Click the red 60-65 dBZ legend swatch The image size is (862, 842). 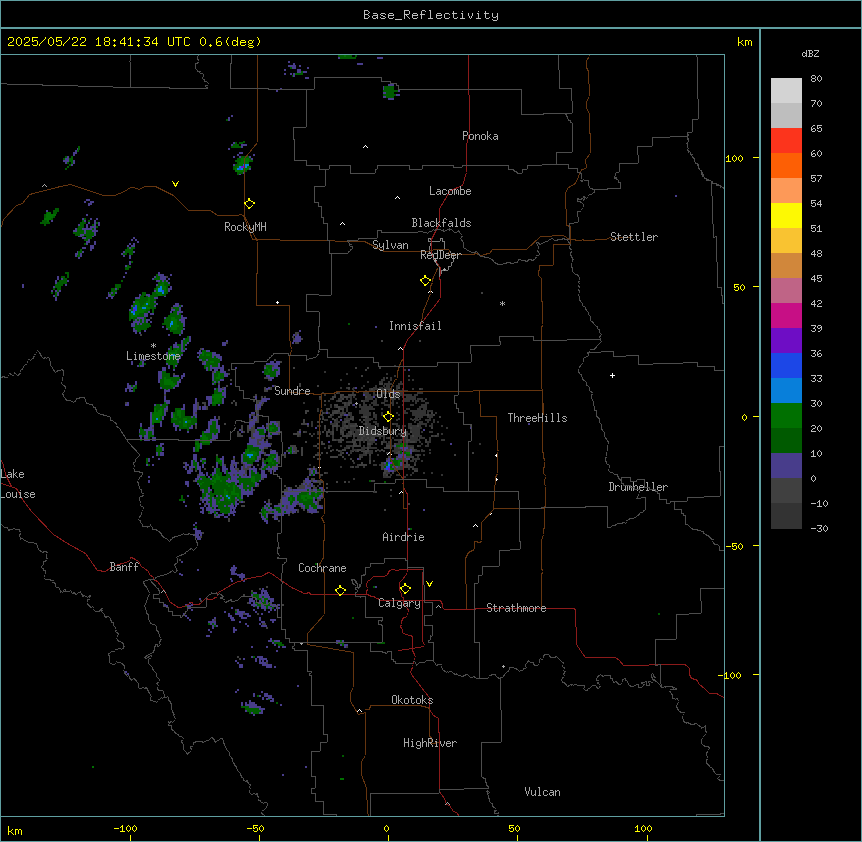(x=786, y=141)
